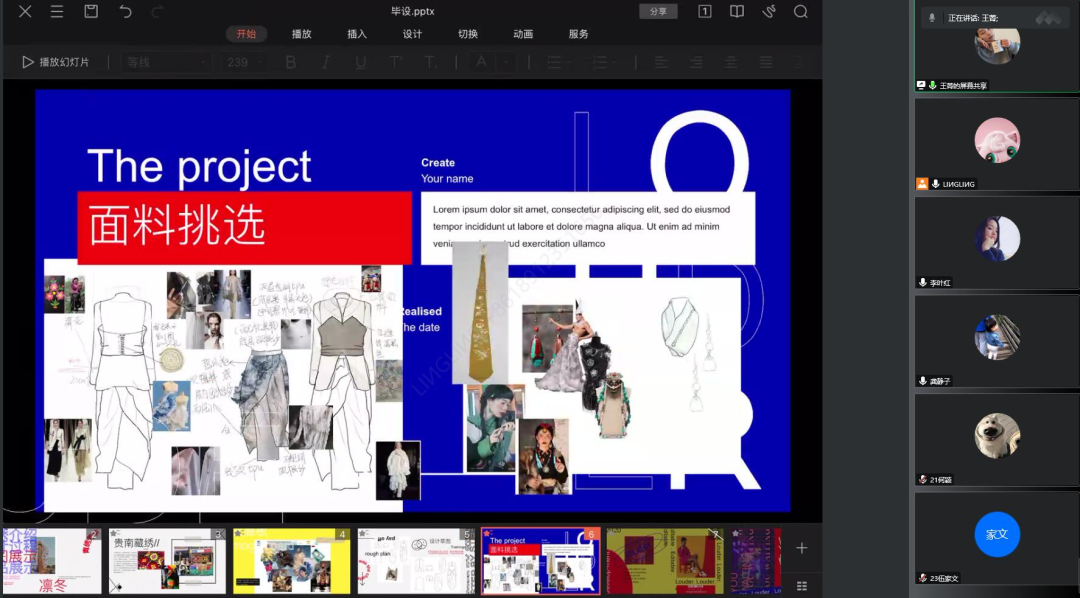Toggle bold text formatting
Screen dimensions: 1080x598
291,62
